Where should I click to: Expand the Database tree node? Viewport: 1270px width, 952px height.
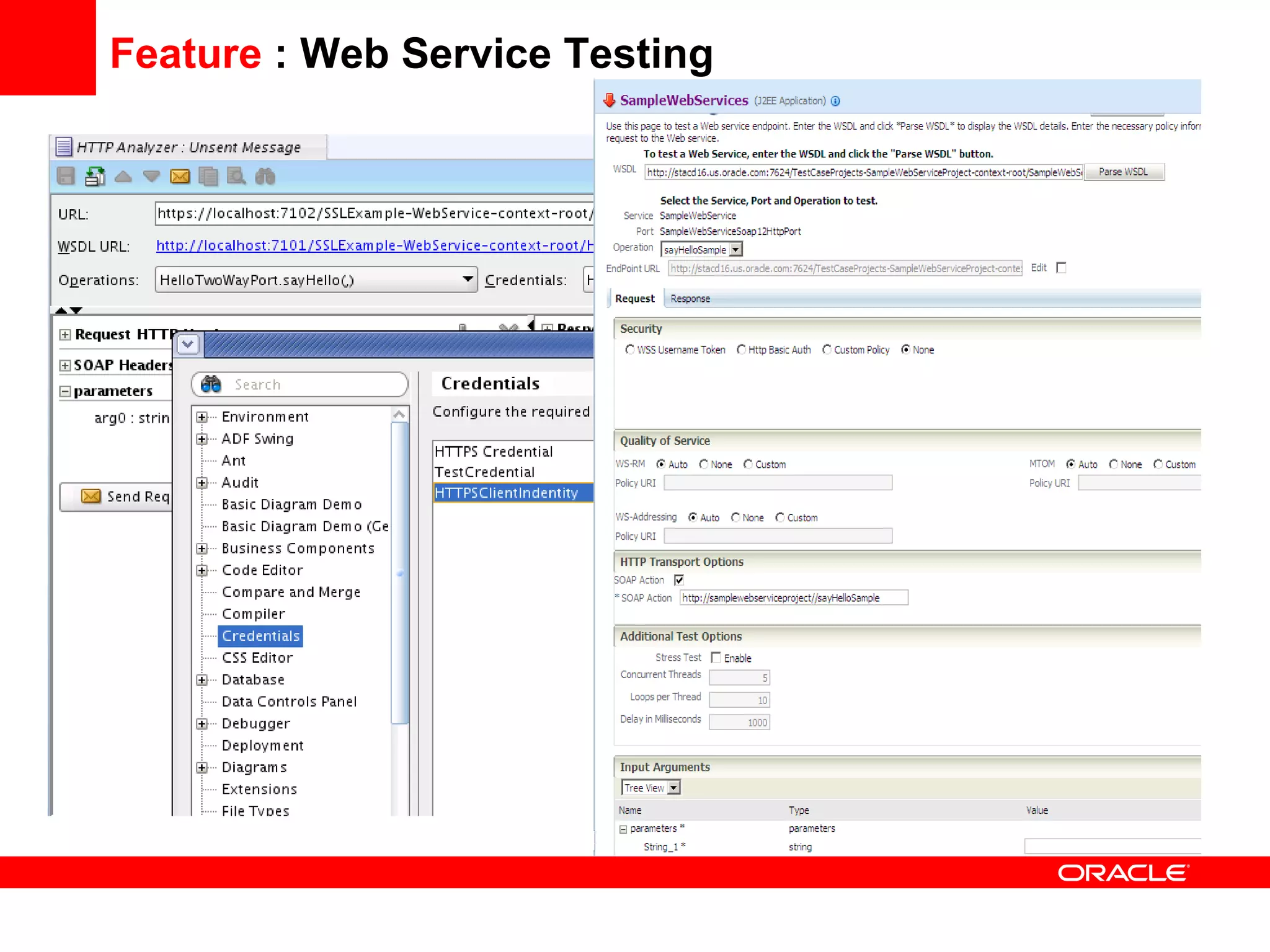202,680
